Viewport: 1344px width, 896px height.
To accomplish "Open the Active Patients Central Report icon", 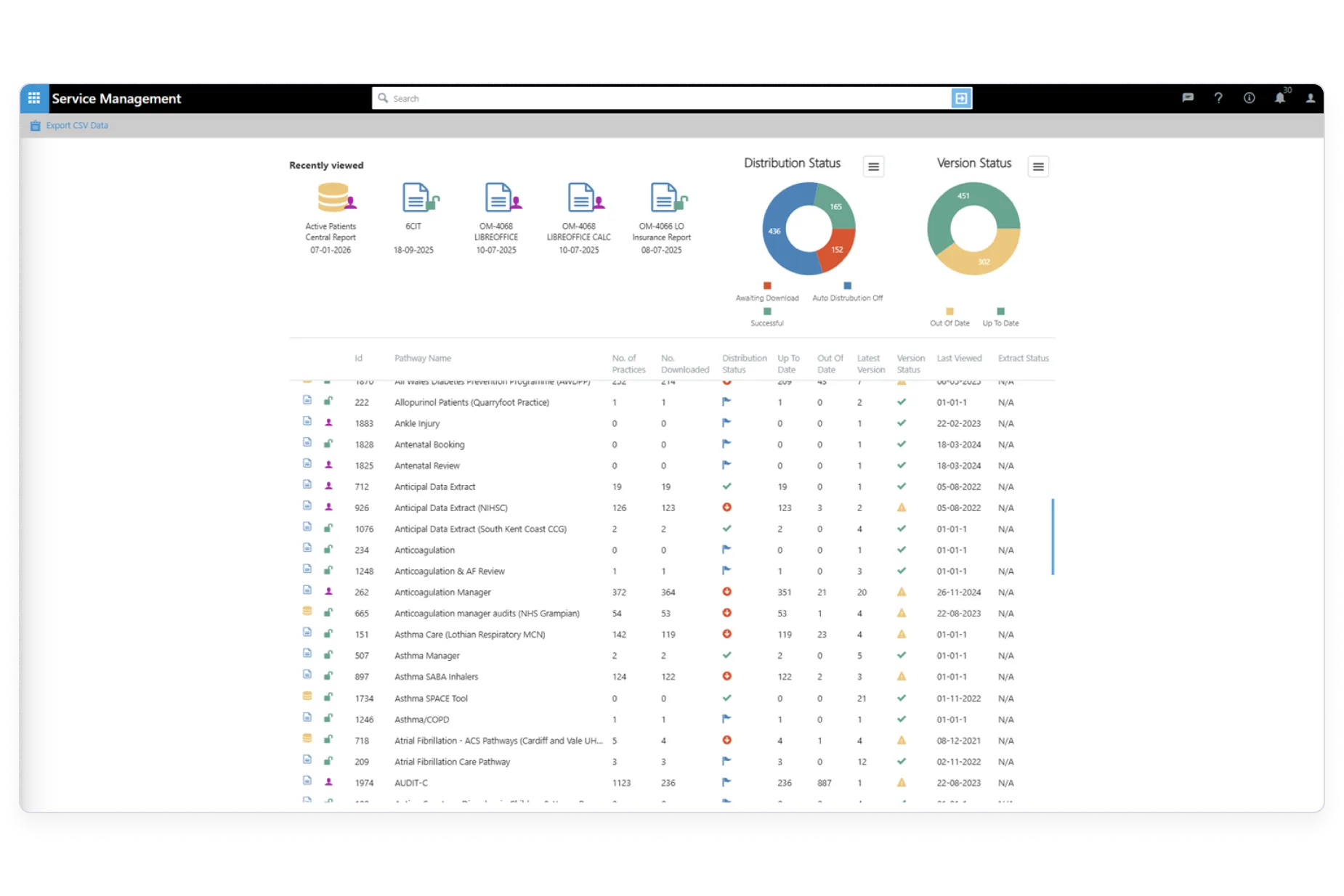I will point(333,198).
